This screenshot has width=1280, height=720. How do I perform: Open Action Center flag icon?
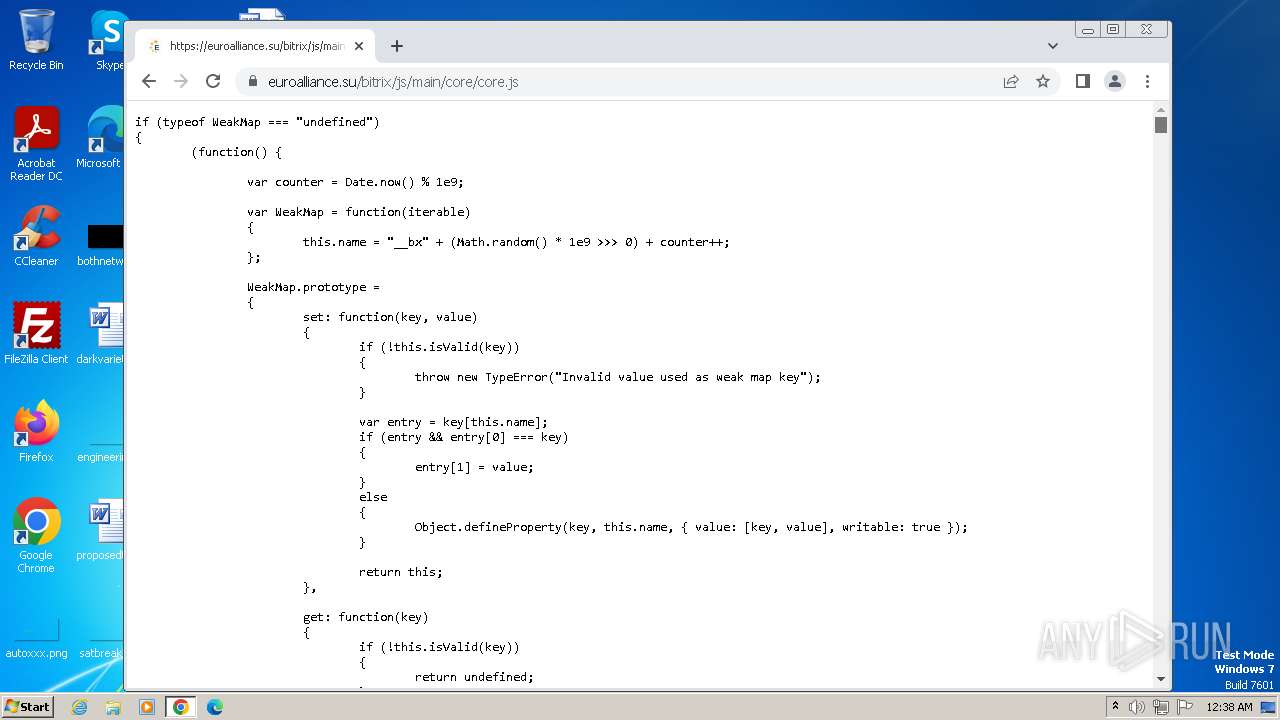click(1184, 707)
